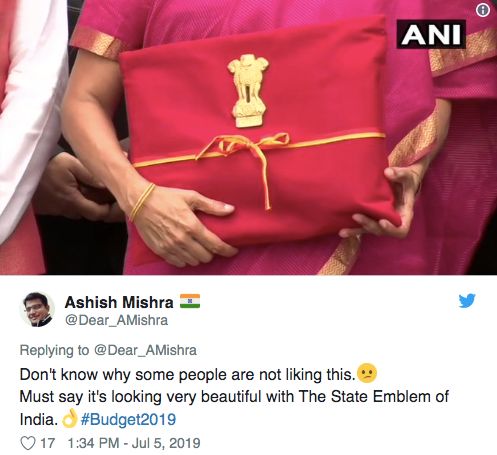
Task: Open the Ashish Mishra display name link
Action: pyautogui.click(x=119, y=302)
